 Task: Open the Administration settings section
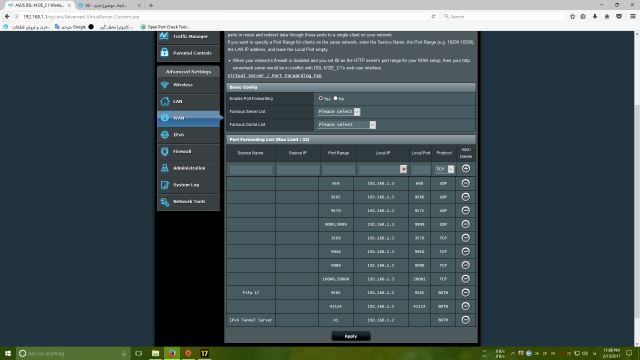point(188,168)
